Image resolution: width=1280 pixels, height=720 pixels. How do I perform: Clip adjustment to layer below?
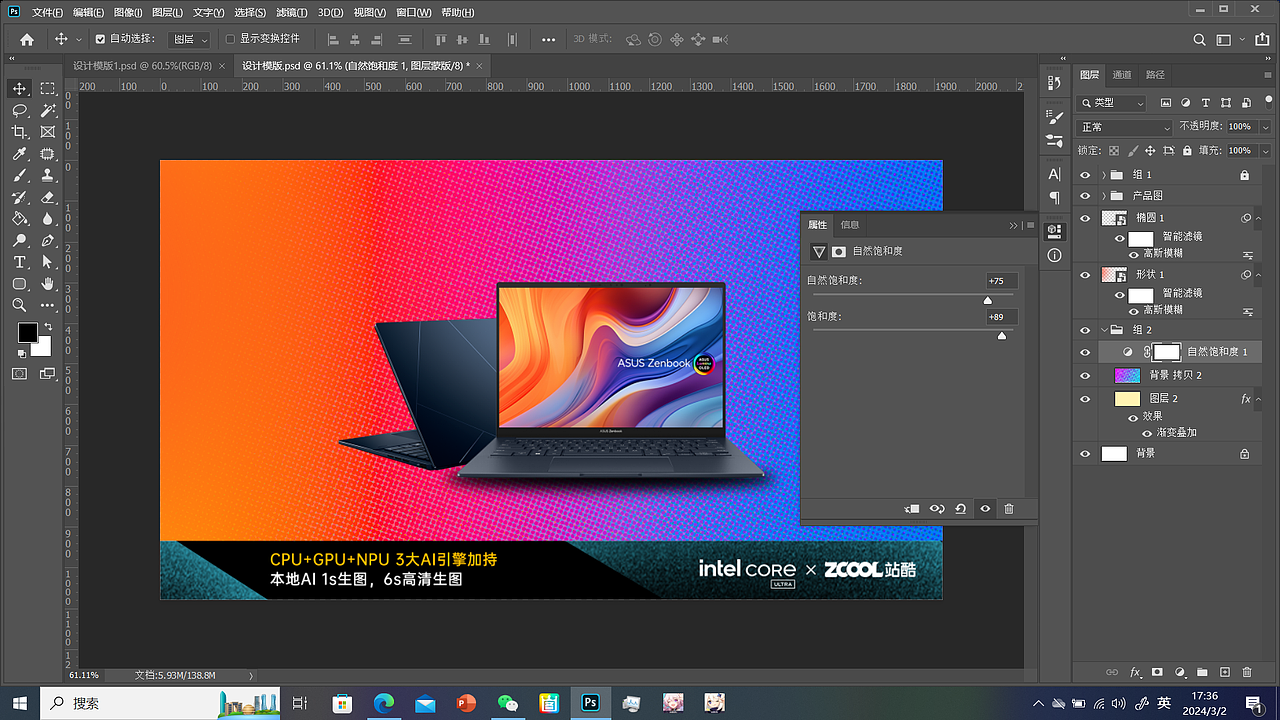tap(912, 509)
